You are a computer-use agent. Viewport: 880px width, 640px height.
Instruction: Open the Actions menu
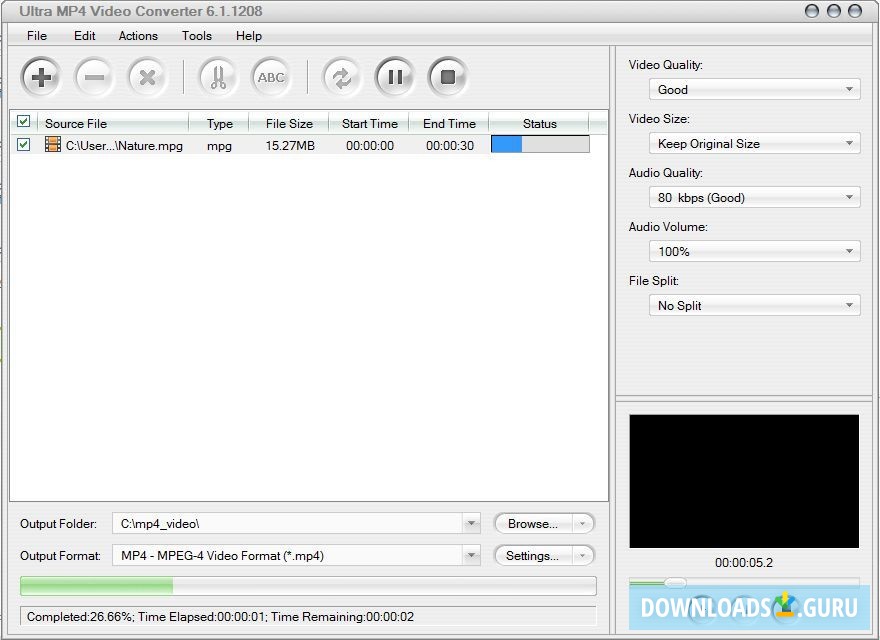point(138,35)
